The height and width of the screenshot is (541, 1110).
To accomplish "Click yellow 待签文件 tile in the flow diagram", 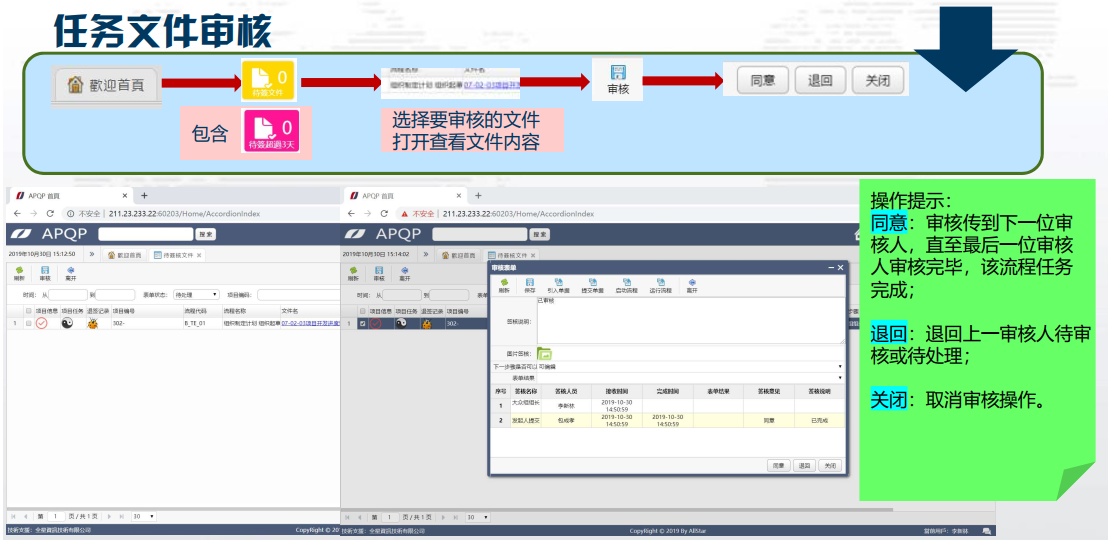I will (270, 79).
